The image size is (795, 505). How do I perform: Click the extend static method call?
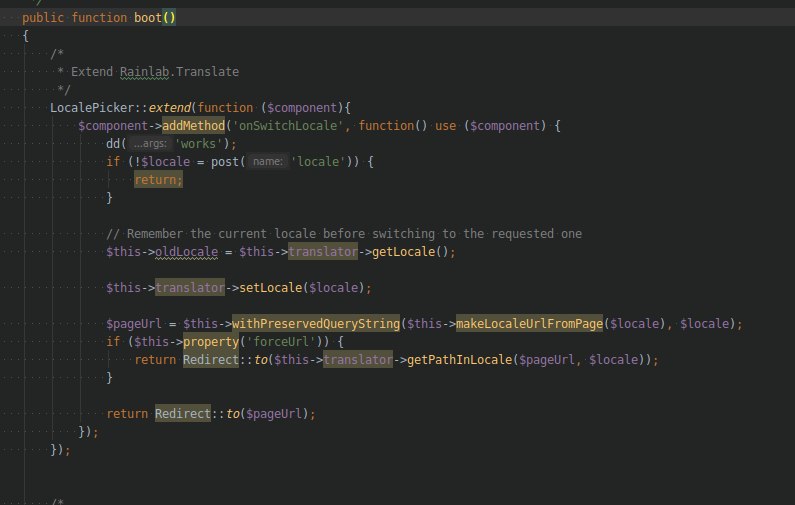(x=170, y=108)
